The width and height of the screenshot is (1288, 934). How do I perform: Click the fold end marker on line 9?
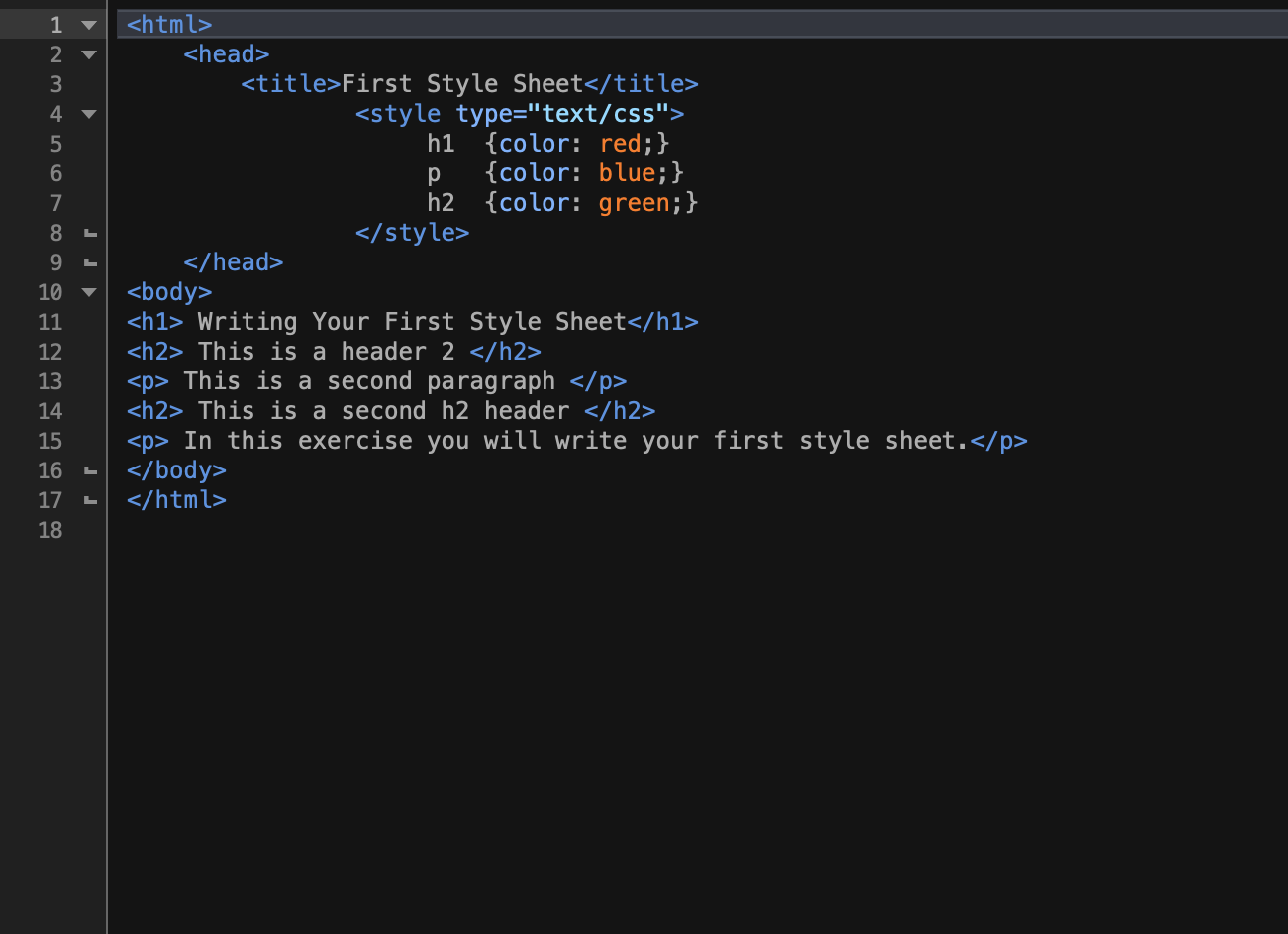pos(90,263)
